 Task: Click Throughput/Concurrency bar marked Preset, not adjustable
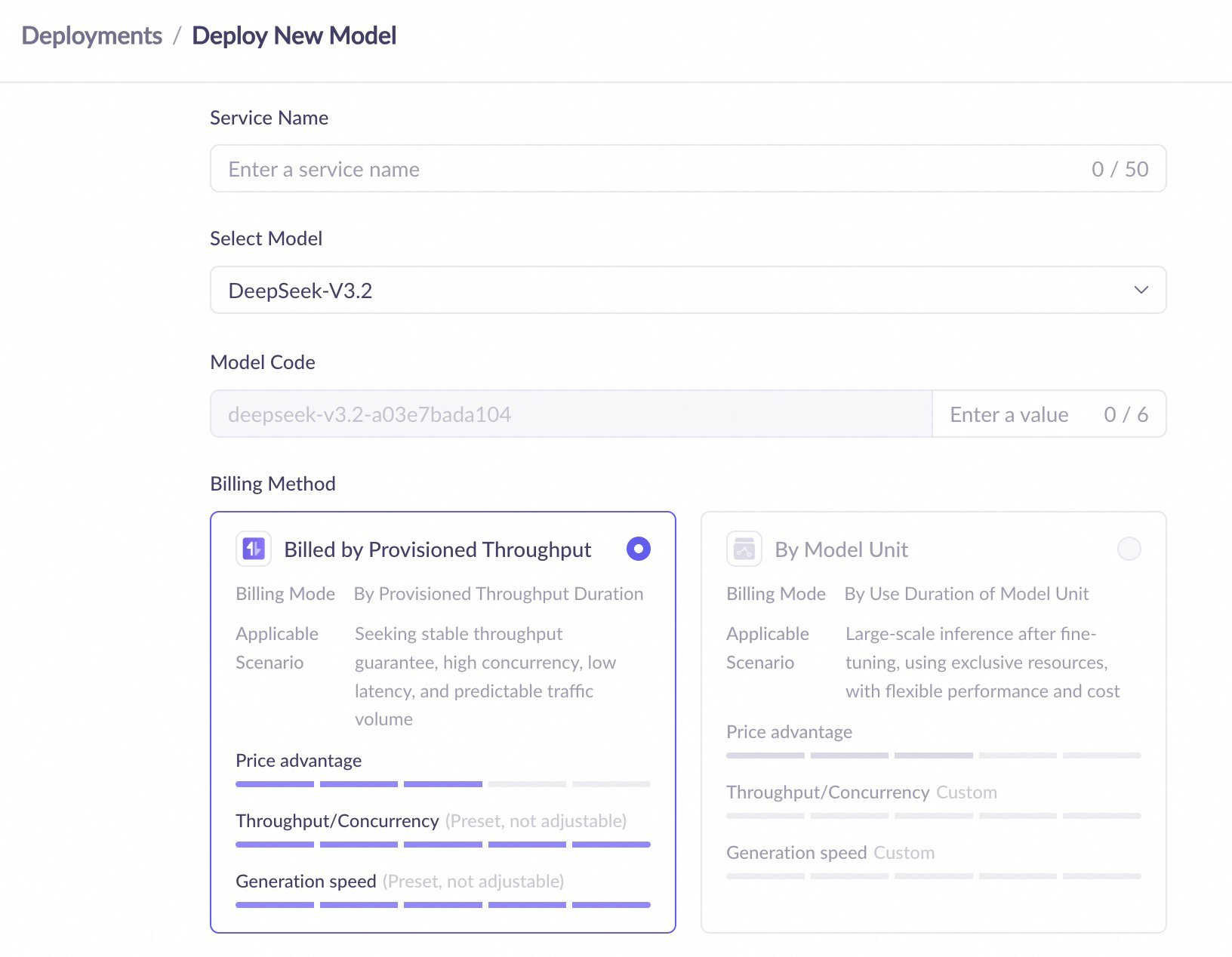tap(443, 845)
